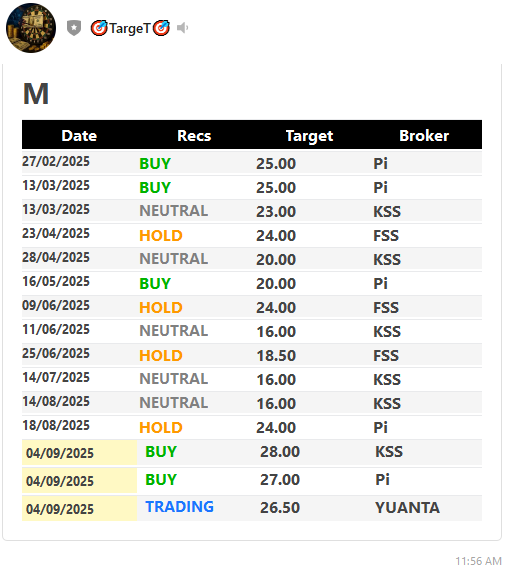Viewport: 507px width, 570px height.
Task: Click the 18.50 target from FSS
Action: [x=276, y=356]
